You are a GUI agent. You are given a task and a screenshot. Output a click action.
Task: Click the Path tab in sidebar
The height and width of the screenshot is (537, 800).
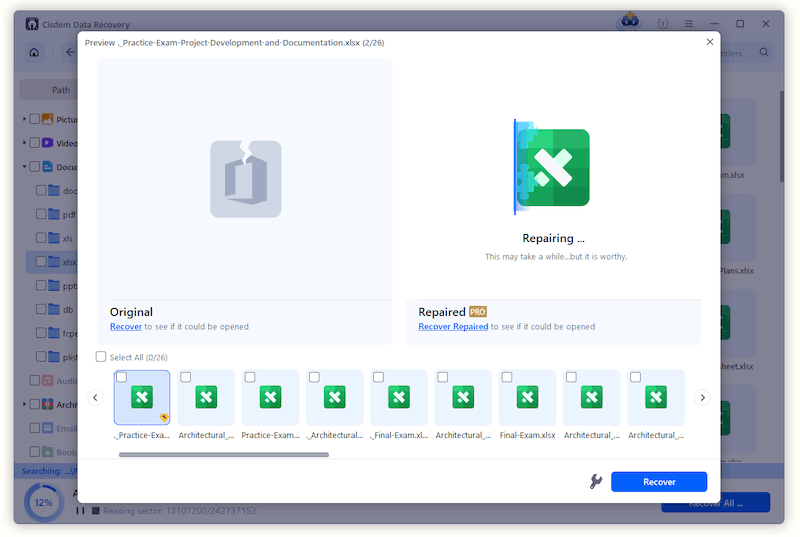[61, 90]
